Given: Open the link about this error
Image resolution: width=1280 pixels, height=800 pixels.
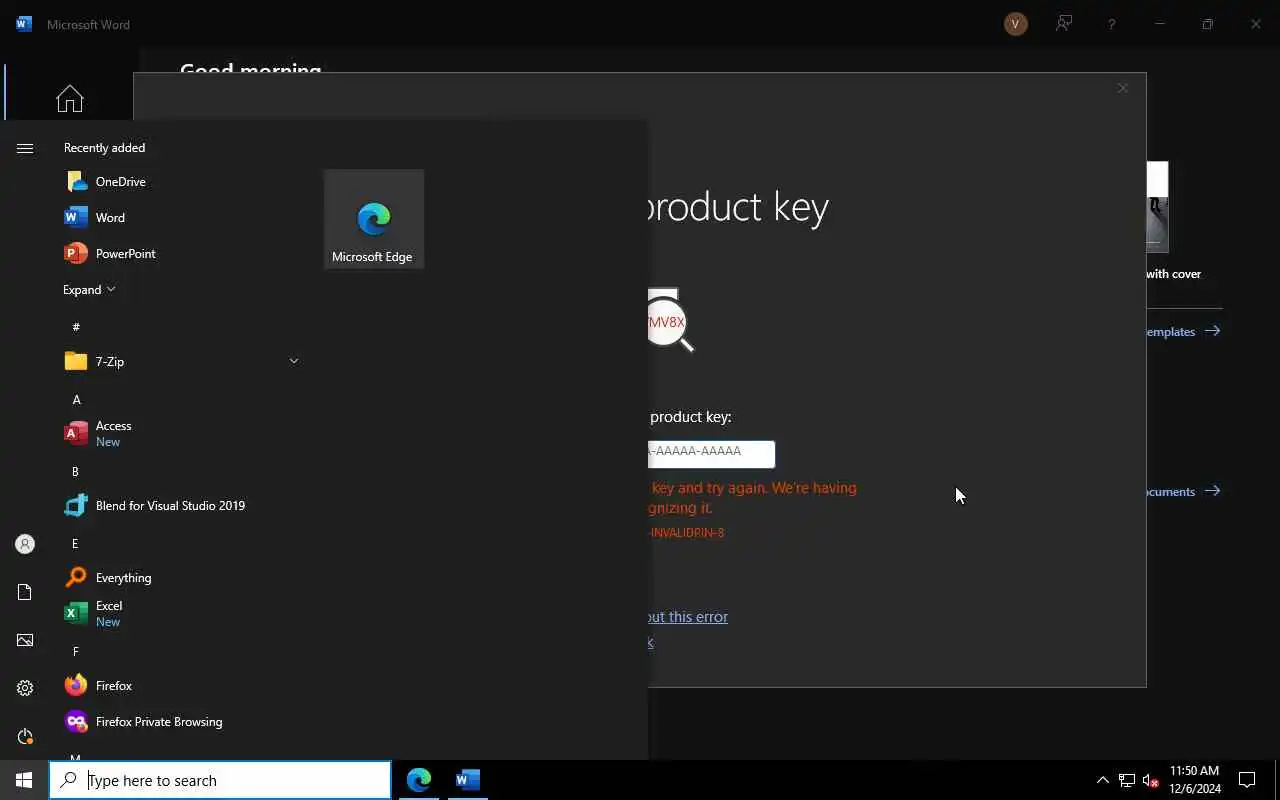Looking at the screenshot, I should [x=688, y=616].
